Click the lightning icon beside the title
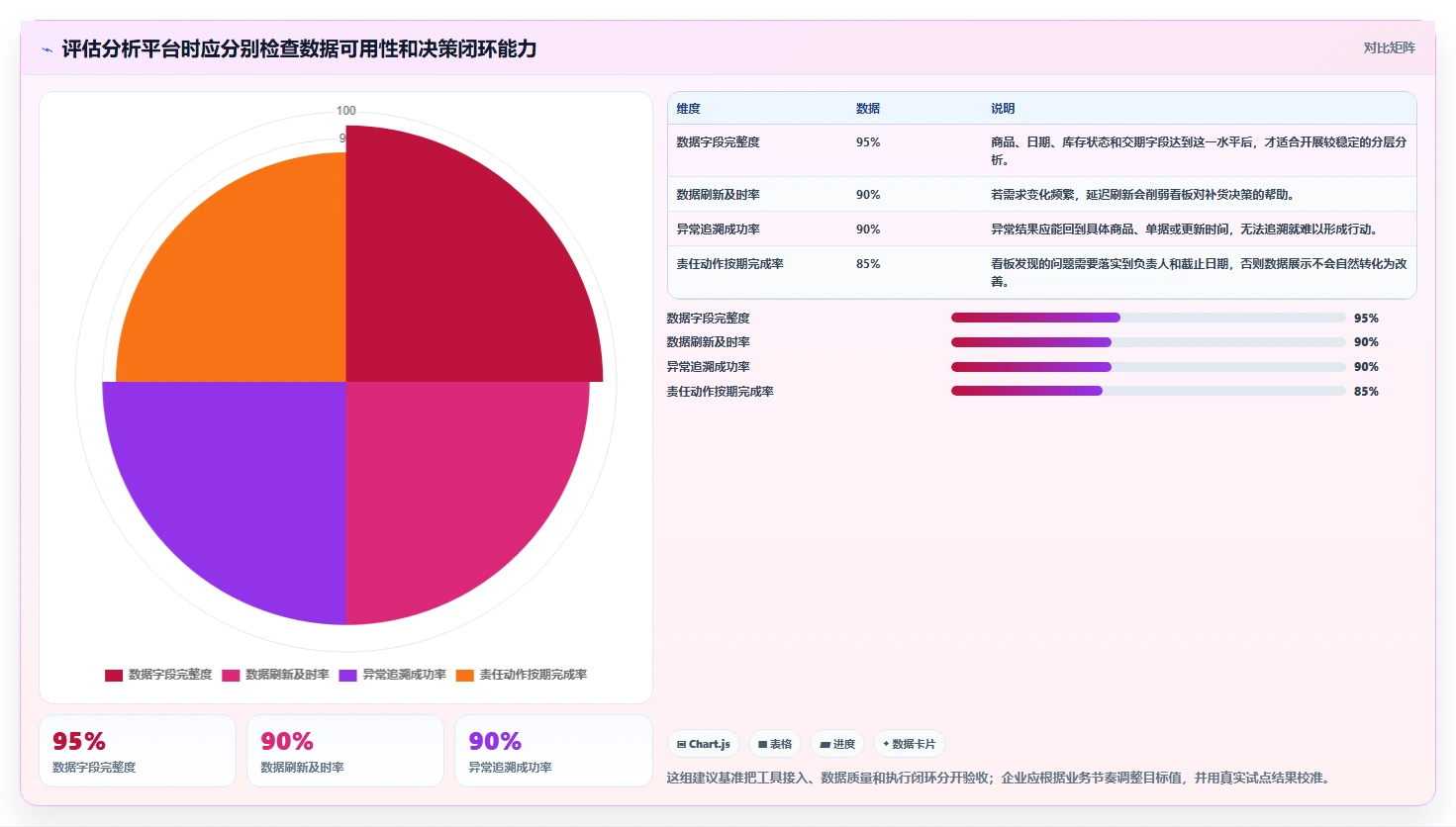The image size is (1456, 827). coord(47,49)
